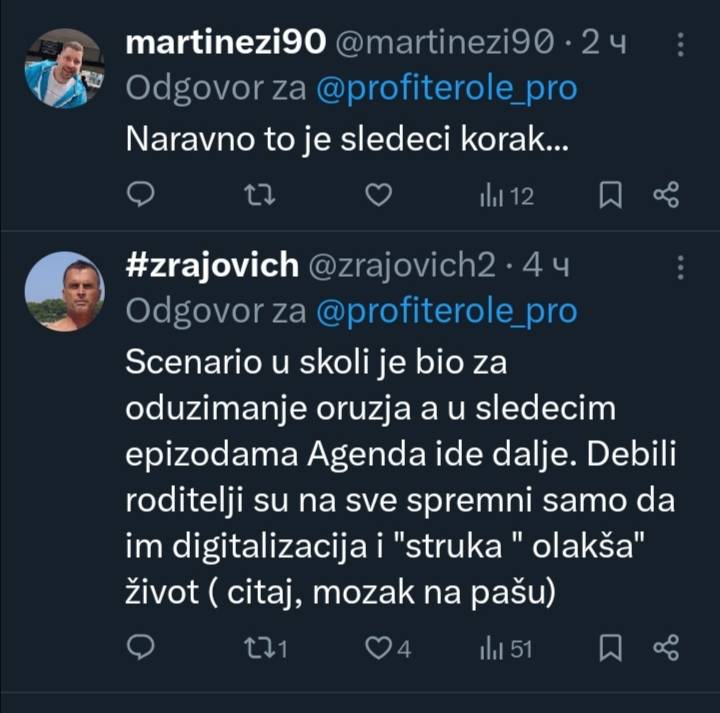Viewport: 720px width, 713px height.
Task: Open @profiterole_pro link in second tweet
Action: pyautogui.click(x=446, y=311)
